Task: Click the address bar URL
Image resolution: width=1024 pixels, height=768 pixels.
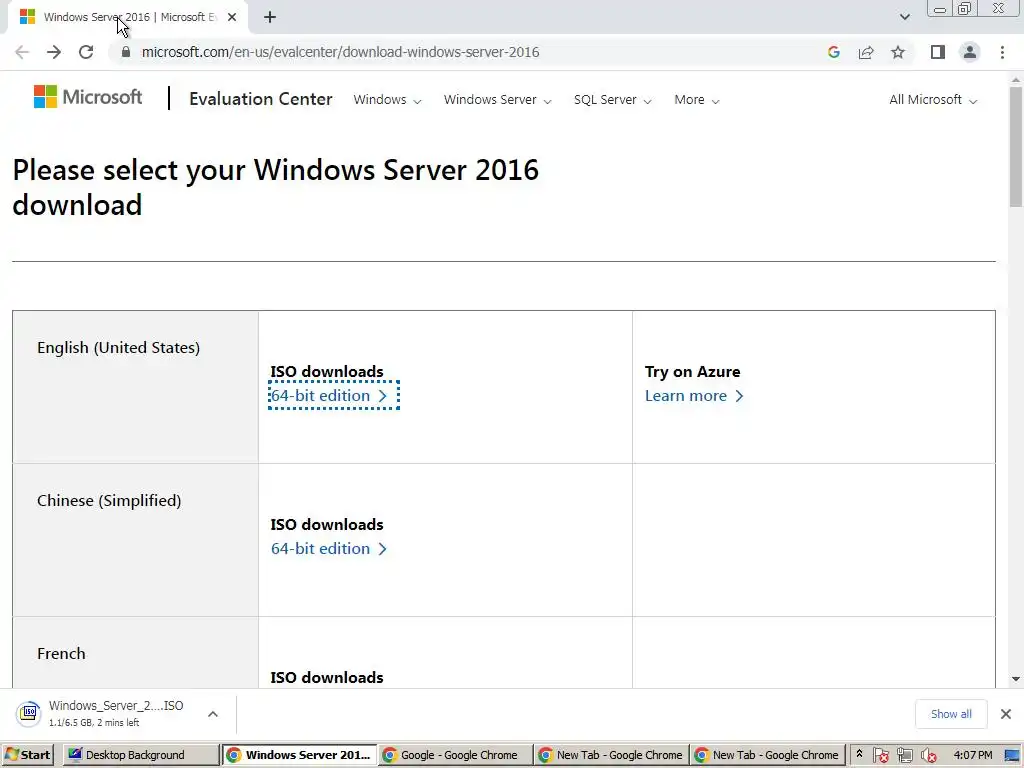Action: 340,52
